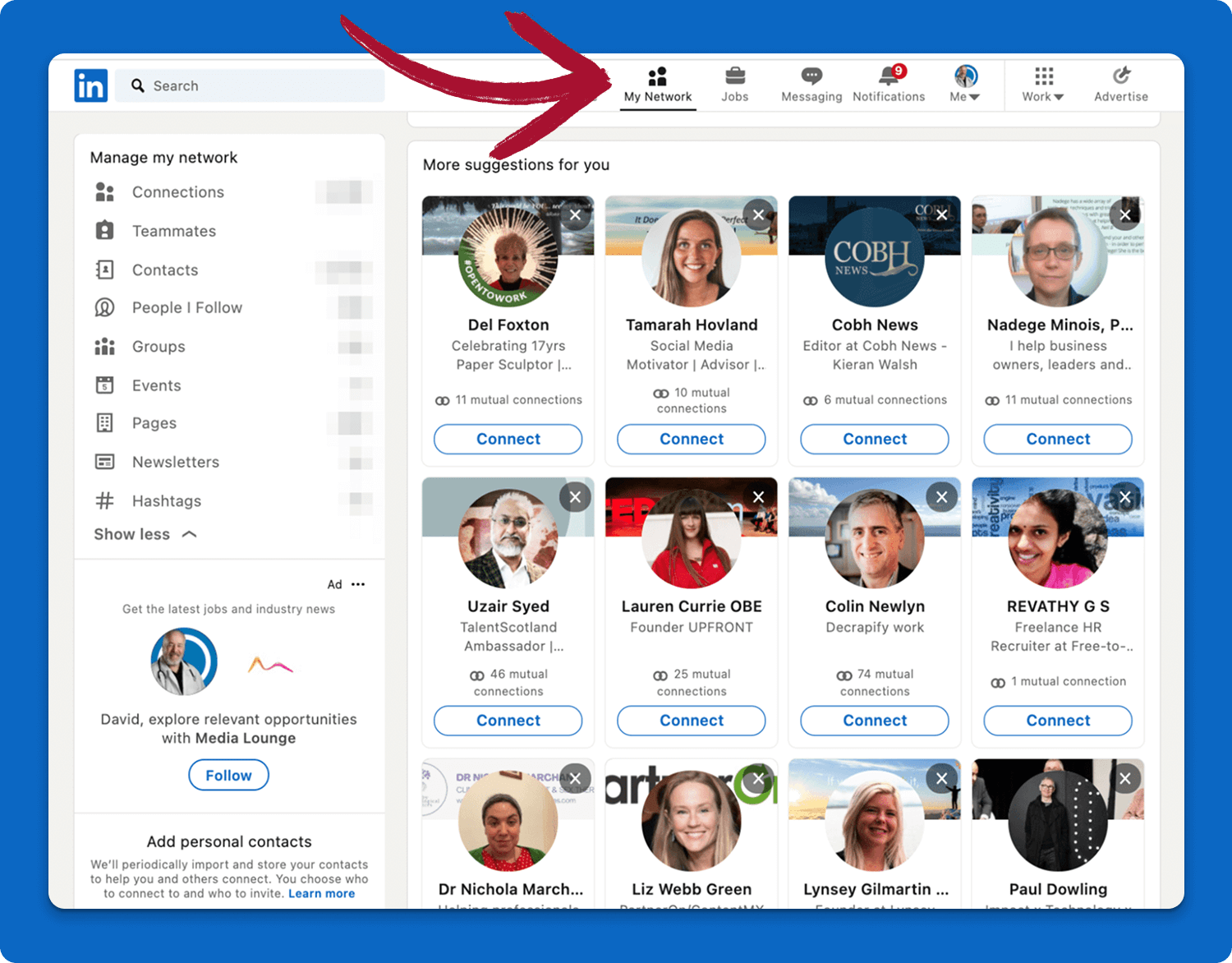Dismiss the Cobh News suggestion
The image size is (1232, 963).
(x=942, y=215)
